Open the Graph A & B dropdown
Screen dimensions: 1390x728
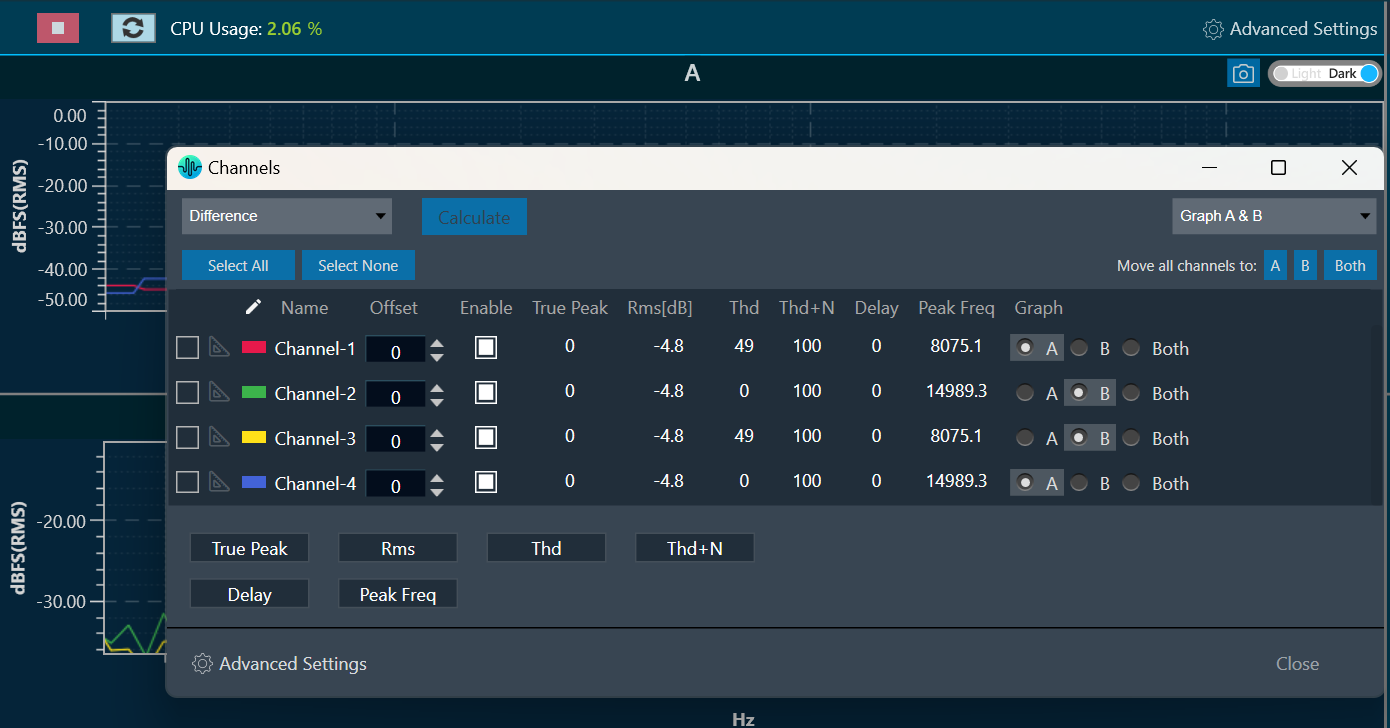(1274, 216)
